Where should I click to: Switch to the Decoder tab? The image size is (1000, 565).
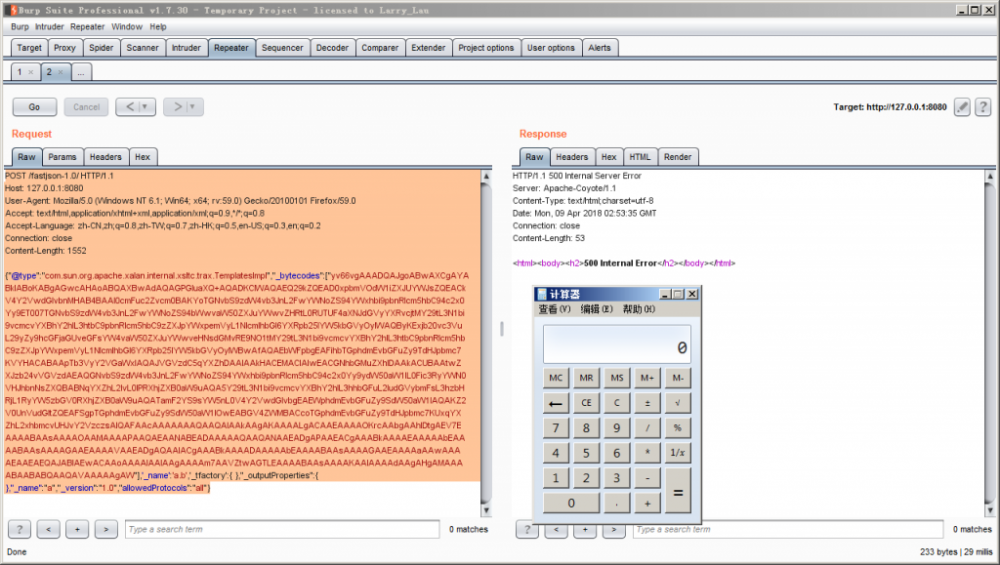pyautogui.click(x=332, y=48)
